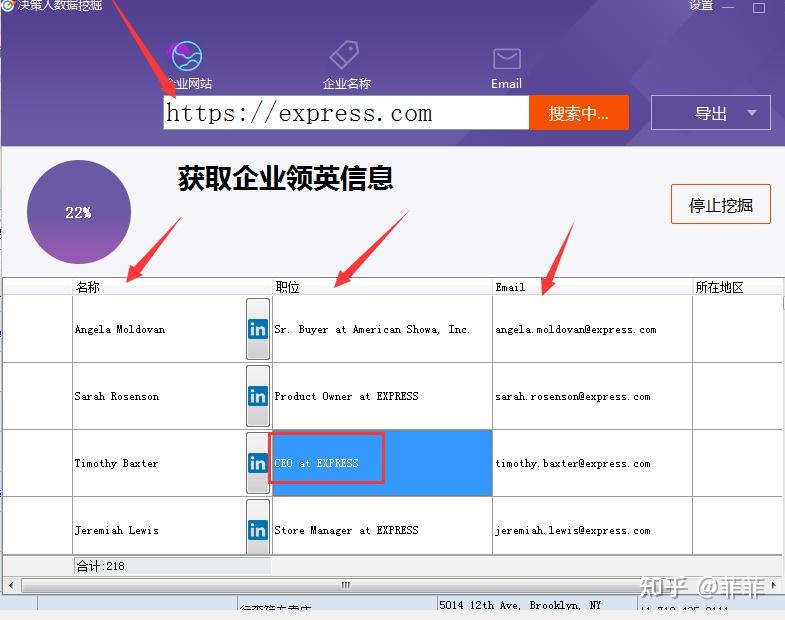Click the horizontal scrollbar thumb
Viewport: 785px width, 620px height.
(x=345, y=585)
